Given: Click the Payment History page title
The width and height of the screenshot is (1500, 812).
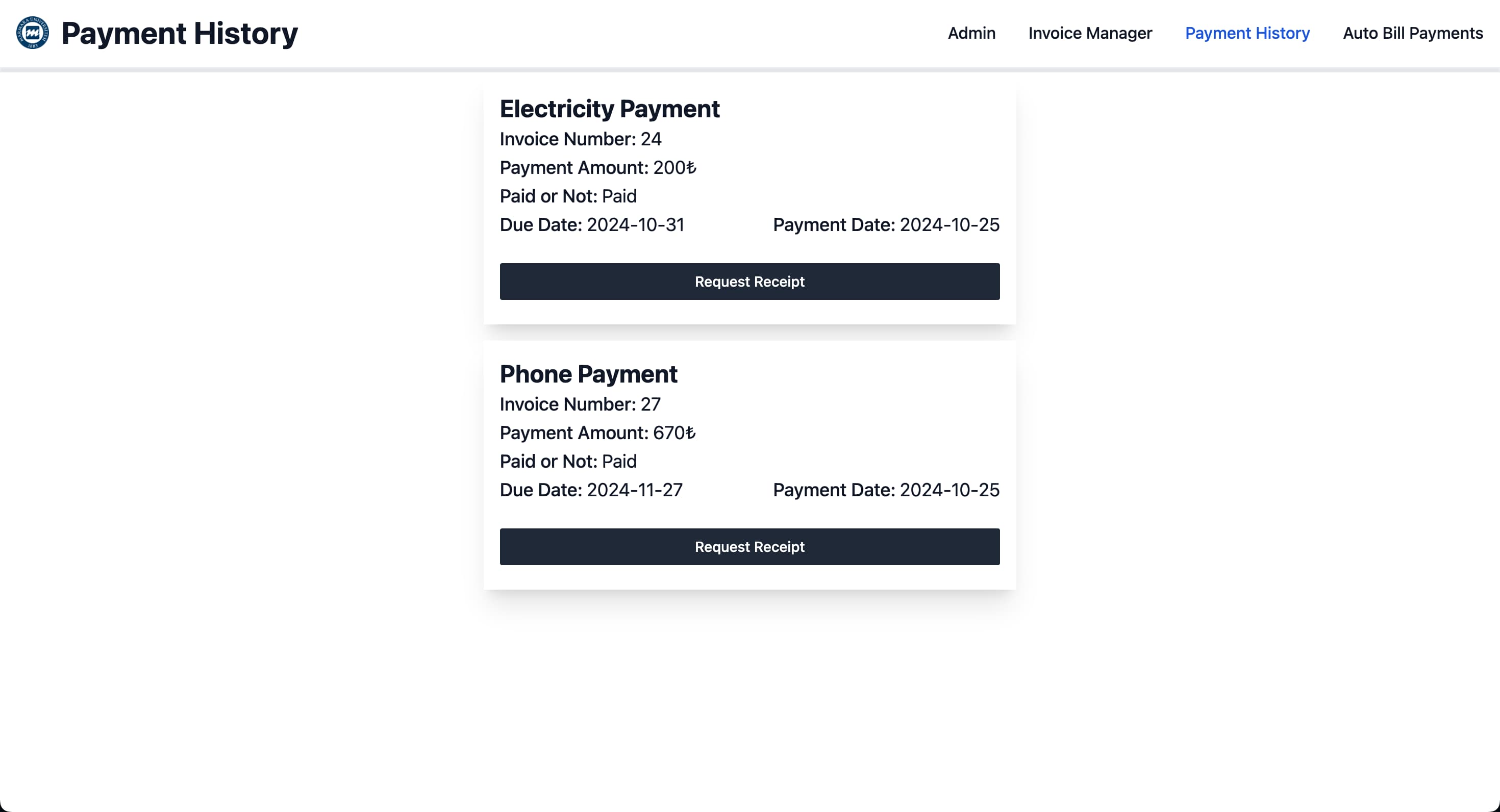Looking at the screenshot, I should [180, 33].
